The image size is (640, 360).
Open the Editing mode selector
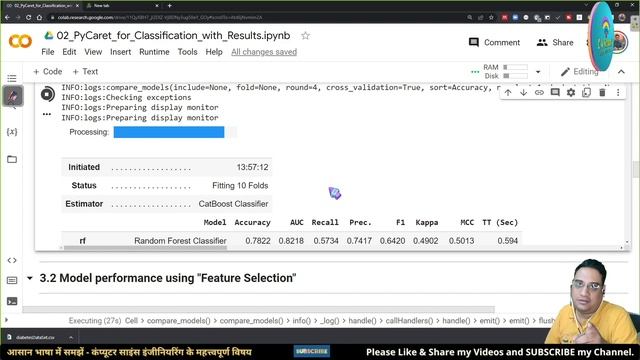click(579, 72)
